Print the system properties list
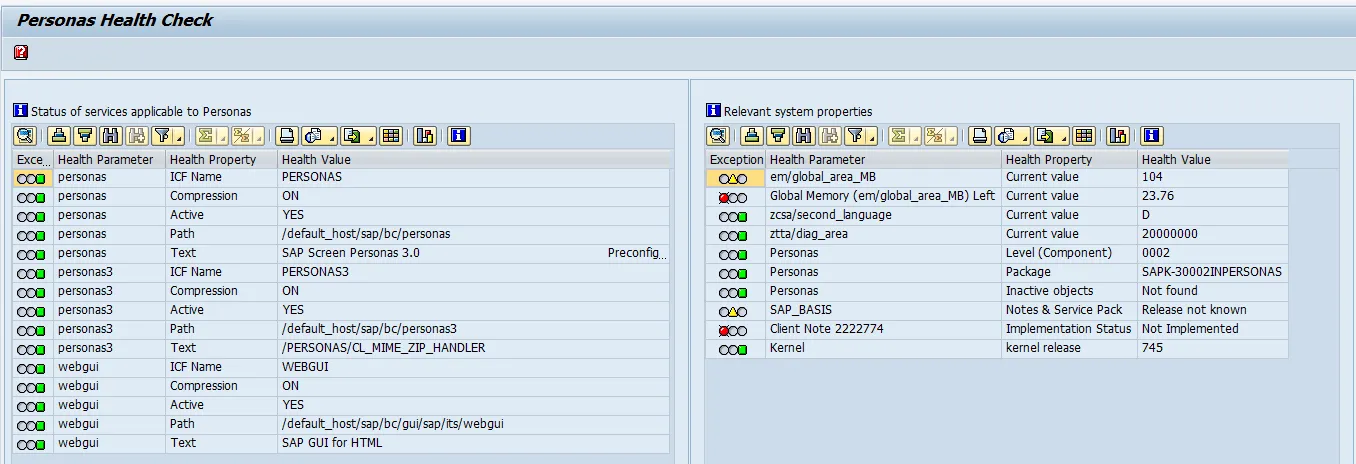1356x464 pixels. (977, 136)
